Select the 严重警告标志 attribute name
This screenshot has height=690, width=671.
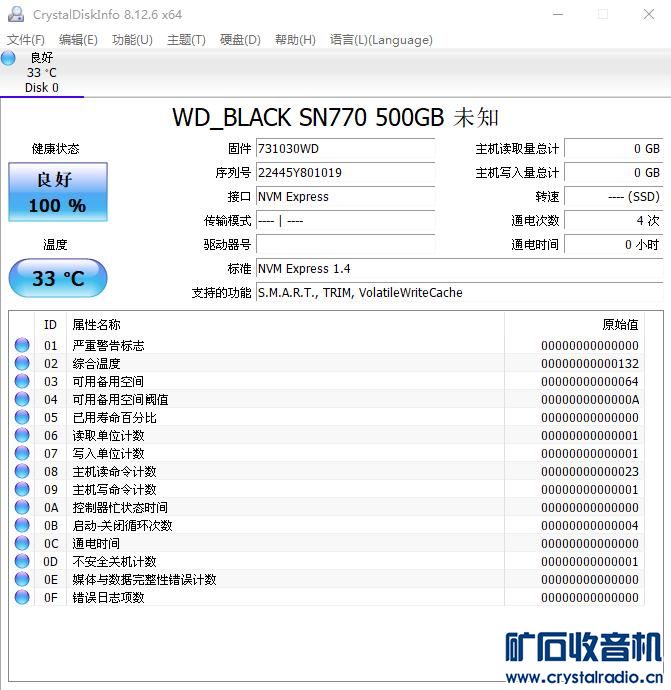pos(108,345)
